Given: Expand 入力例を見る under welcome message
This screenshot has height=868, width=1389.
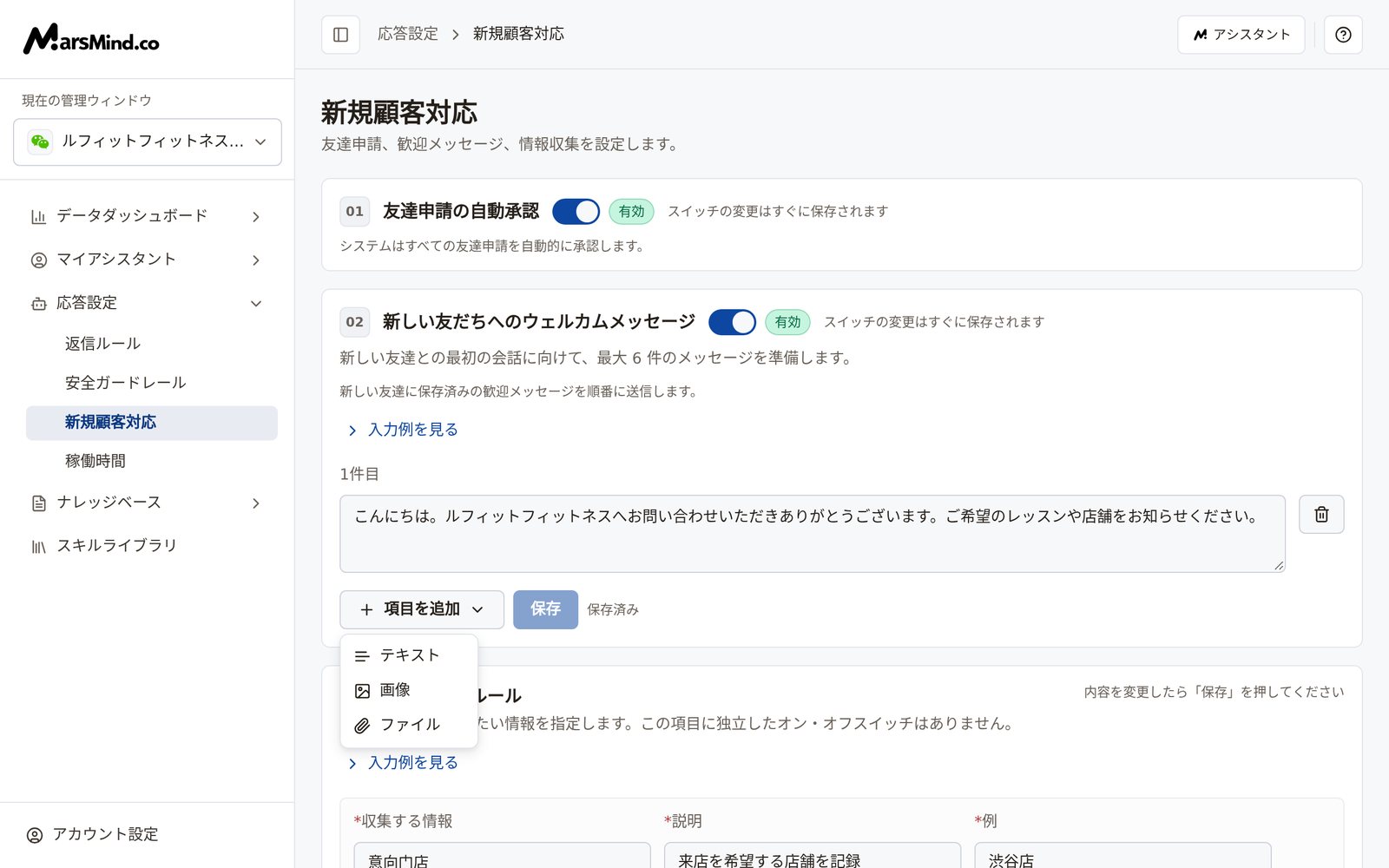Looking at the screenshot, I should pos(403,430).
